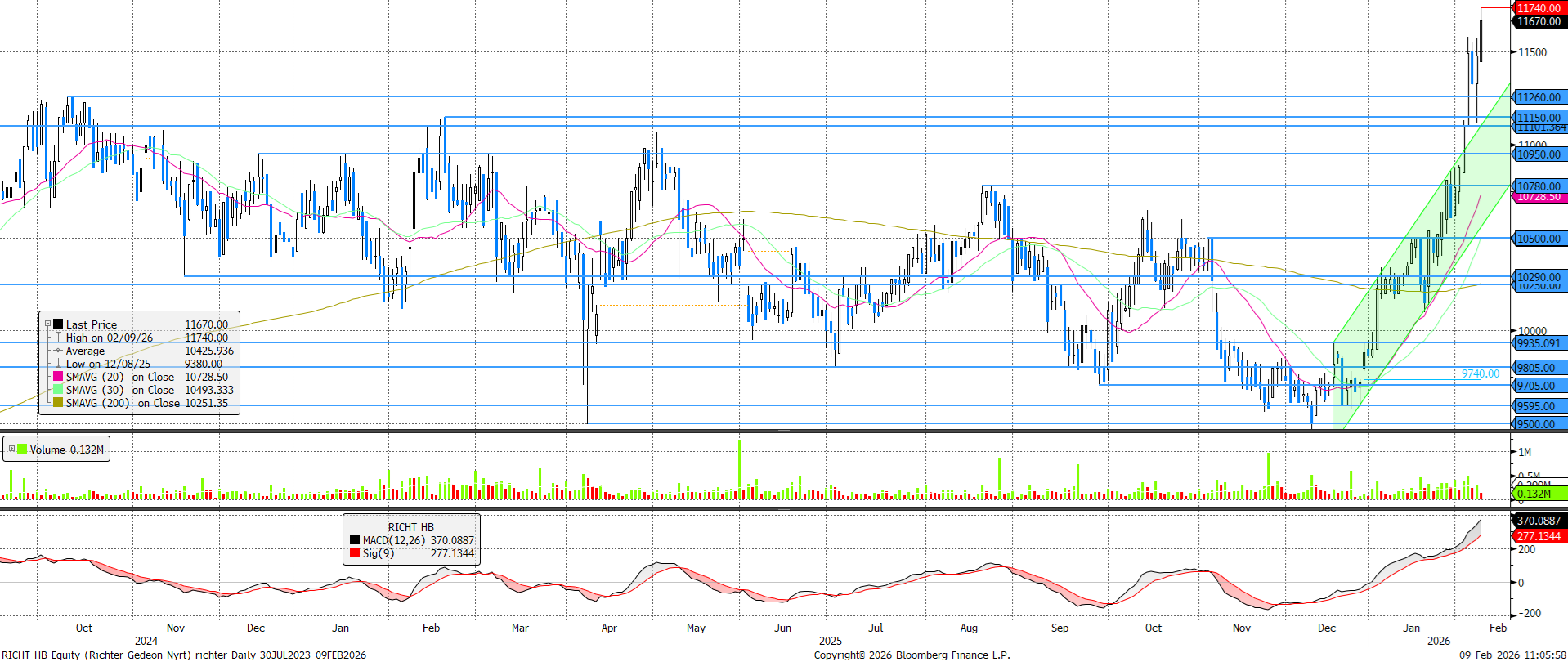Click the pane divider above MACD panel

(x=783, y=508)
